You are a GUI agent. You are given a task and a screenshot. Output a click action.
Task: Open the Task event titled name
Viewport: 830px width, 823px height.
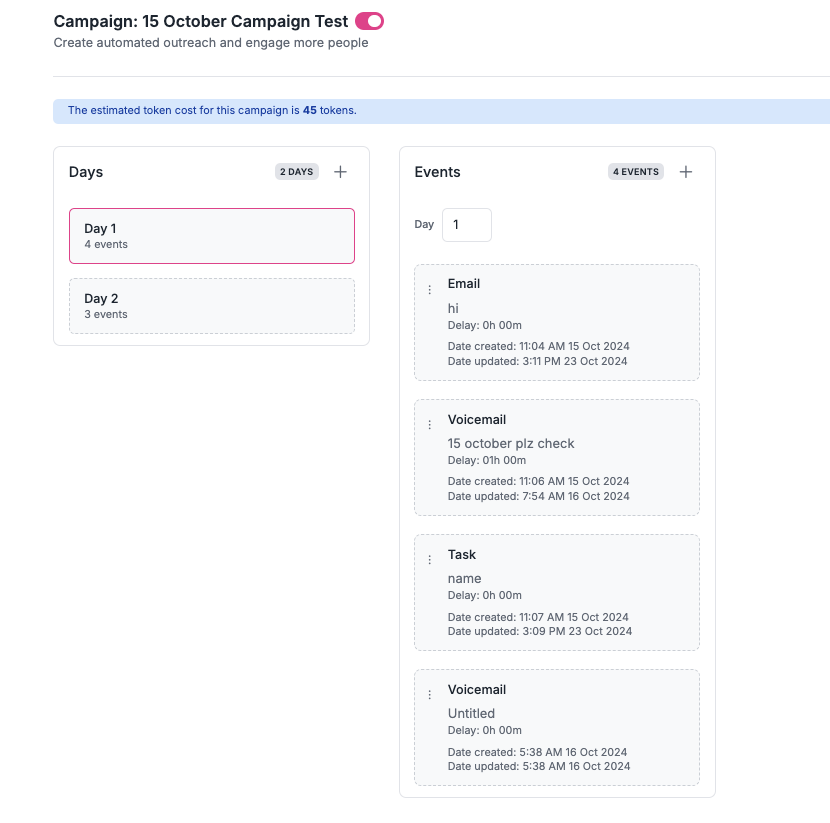[557, 592]
